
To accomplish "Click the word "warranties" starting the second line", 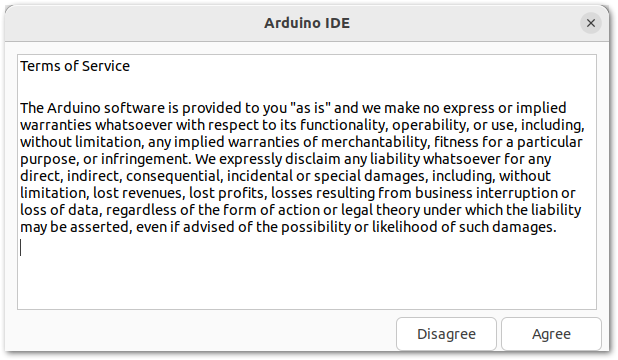I will [56, 125].
